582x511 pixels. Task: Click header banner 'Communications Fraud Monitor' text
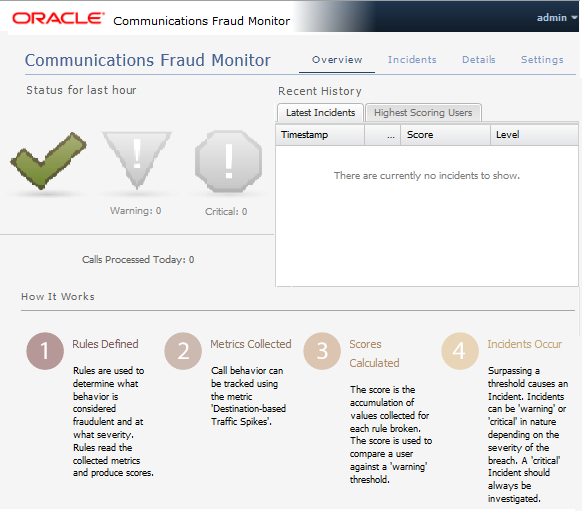(202, 21)
